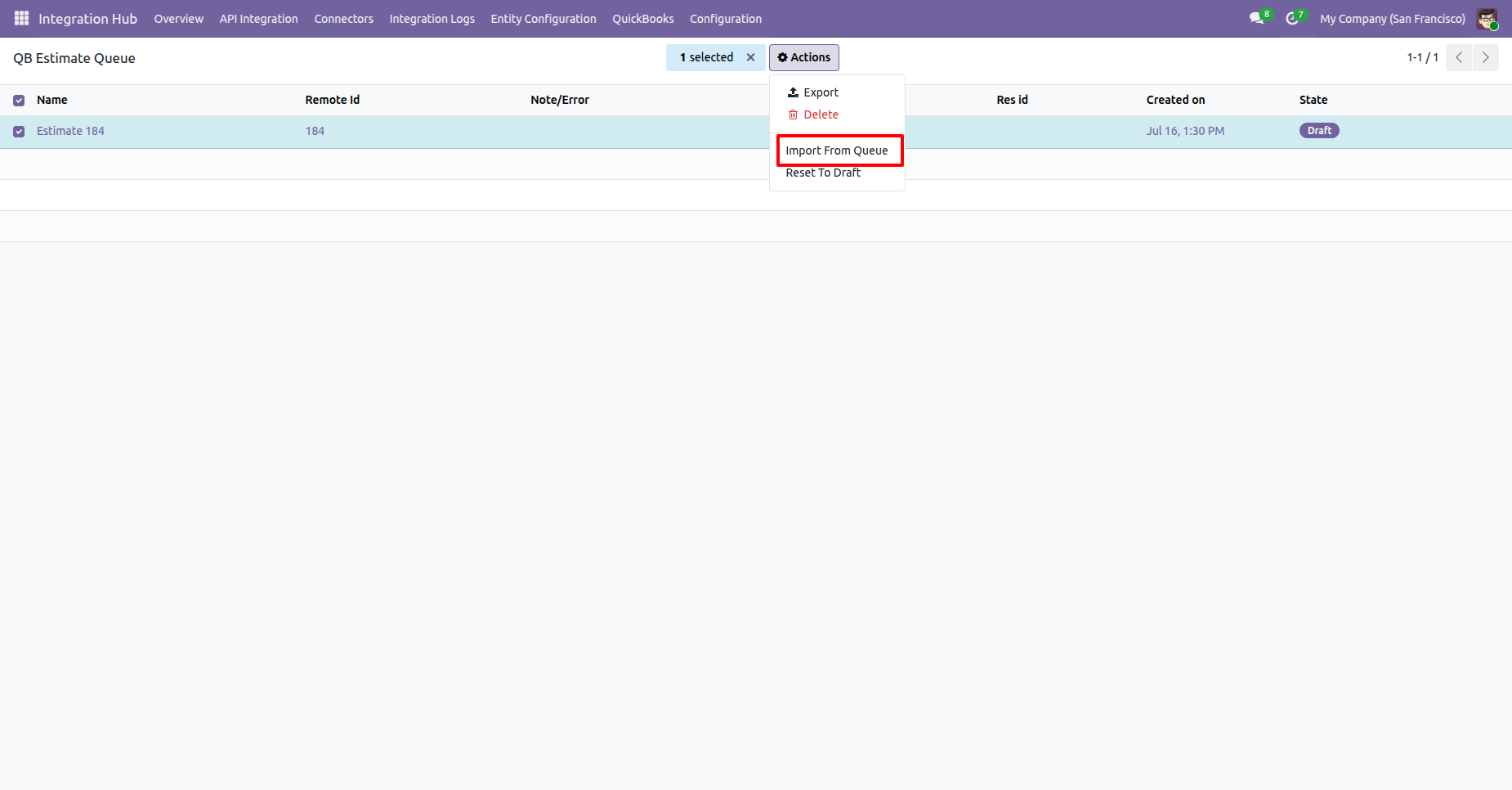Select Reset To Draft action
The image size is (1512, 790).
click(837, 173)
